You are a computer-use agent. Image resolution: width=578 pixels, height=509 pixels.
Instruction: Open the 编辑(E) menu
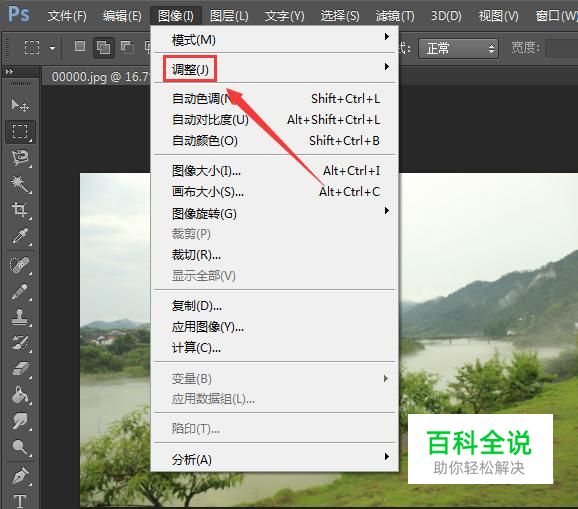click(122, 16)
